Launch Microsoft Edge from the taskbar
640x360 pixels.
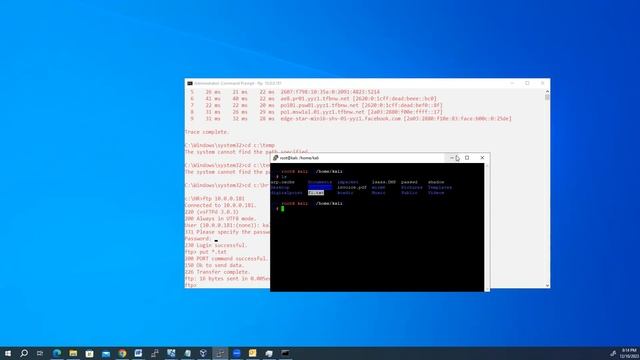[57, 353]
